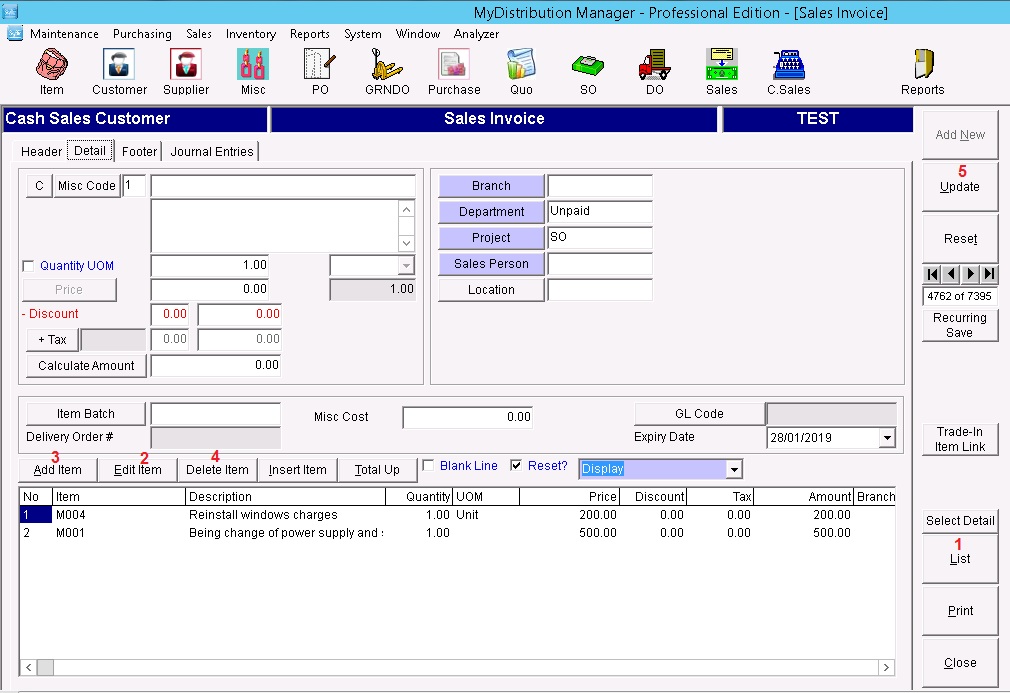Image resolution: width=1010 pixels, height=693 pixels.
Task: Launch the Reports toolbar icon
Action: coord(922,66)
